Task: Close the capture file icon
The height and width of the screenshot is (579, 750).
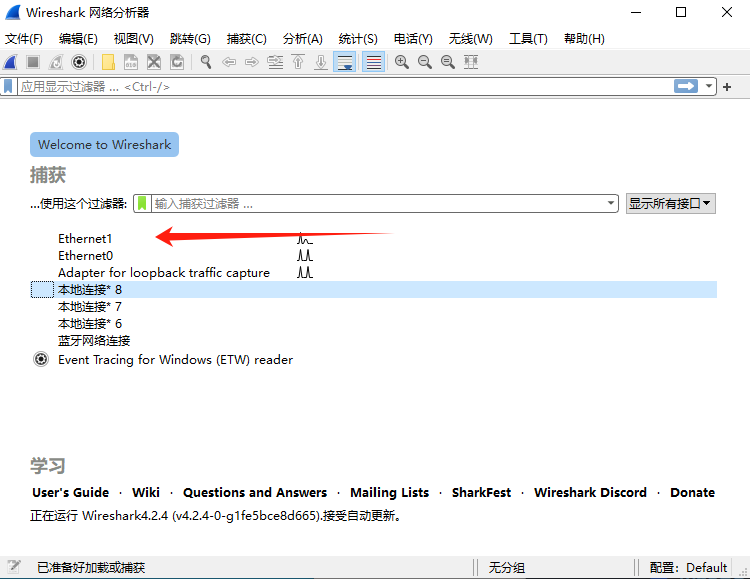Action: (x=154, y=62)
